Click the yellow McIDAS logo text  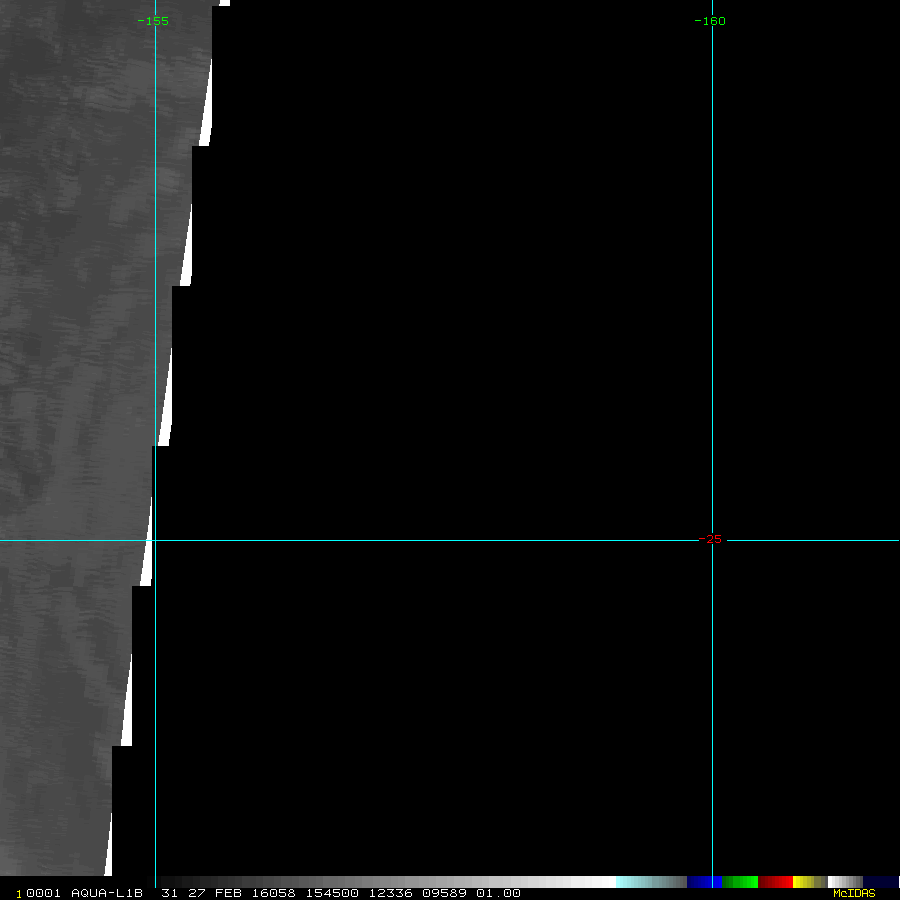click(x=854, y=893)
